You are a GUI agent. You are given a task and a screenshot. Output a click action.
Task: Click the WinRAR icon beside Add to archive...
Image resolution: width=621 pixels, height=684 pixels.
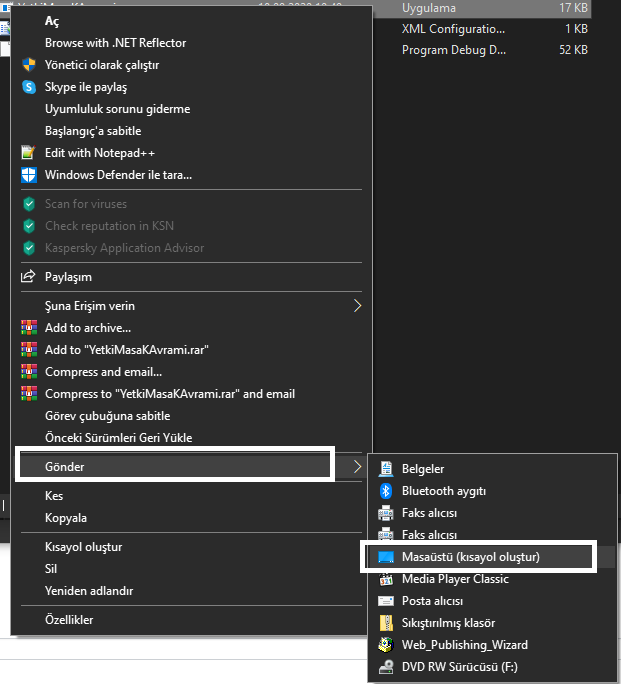pyautogui.click(x=29, y=328)
